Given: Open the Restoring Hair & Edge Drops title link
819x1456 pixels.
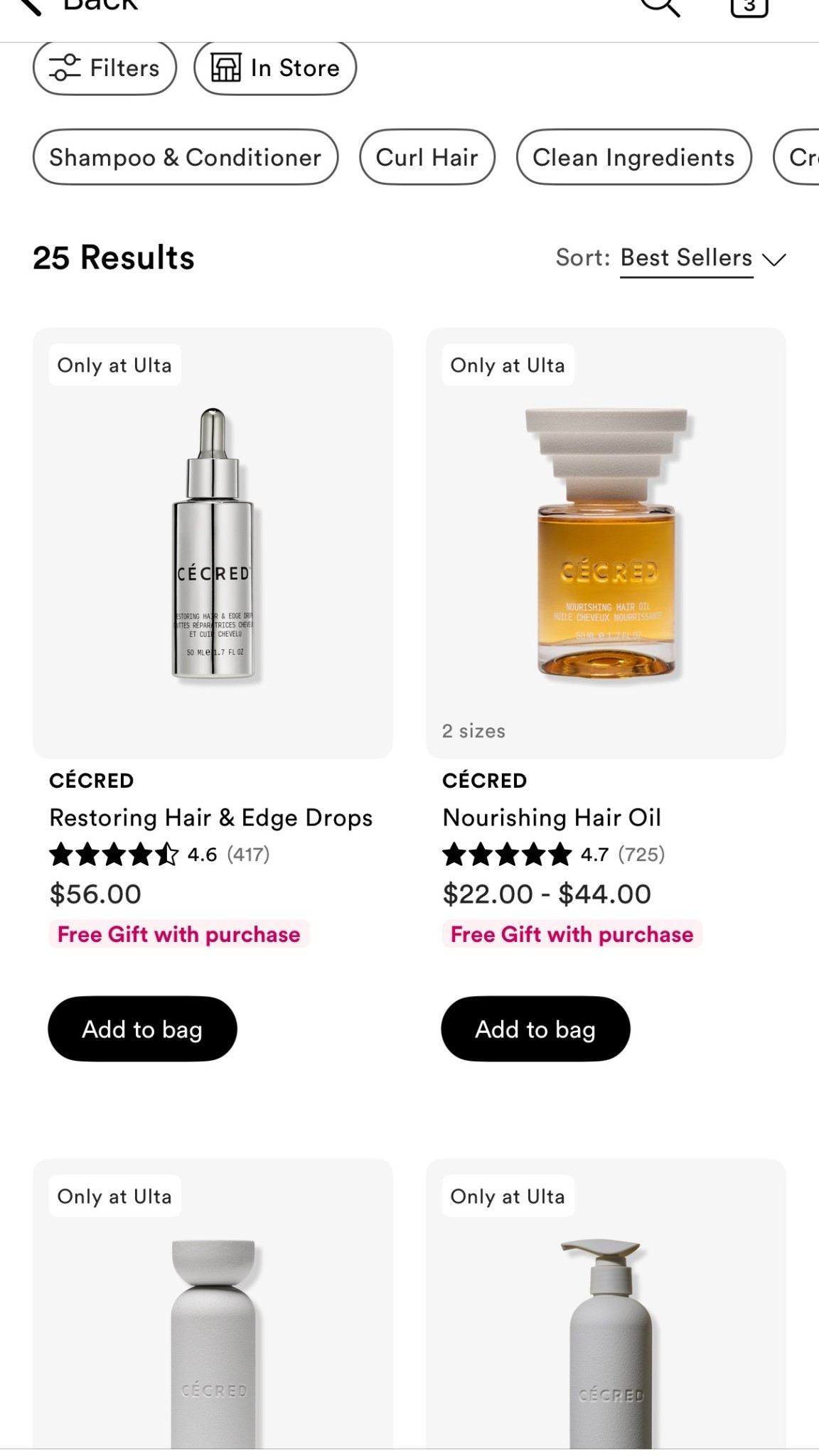Looking at the screenshot, I should 211,818.
